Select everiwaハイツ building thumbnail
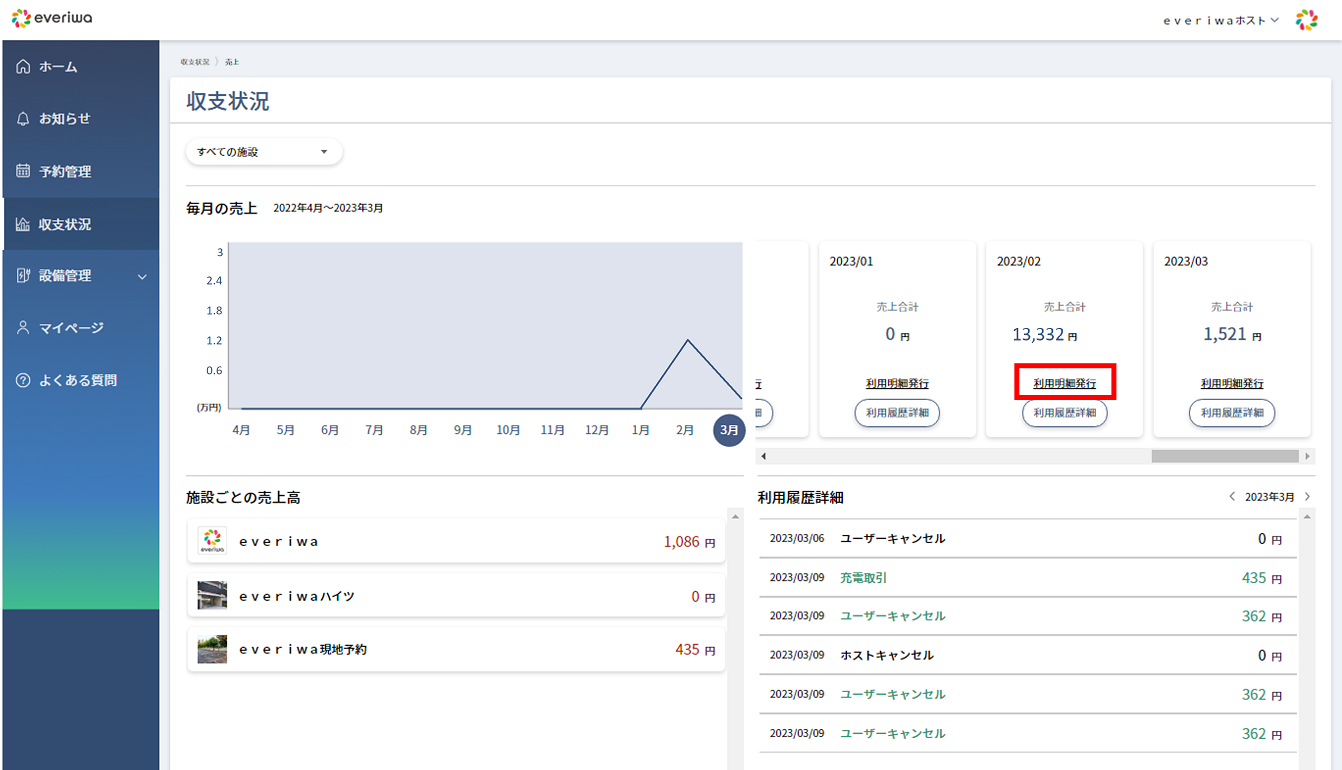 [x=212, y=596]
